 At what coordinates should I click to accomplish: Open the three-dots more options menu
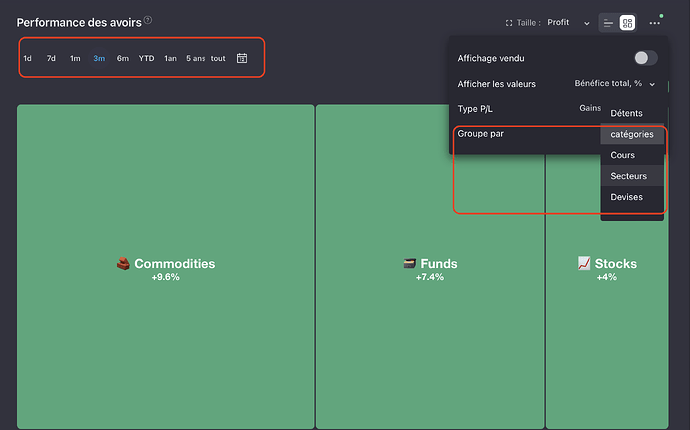pos(655,22)
